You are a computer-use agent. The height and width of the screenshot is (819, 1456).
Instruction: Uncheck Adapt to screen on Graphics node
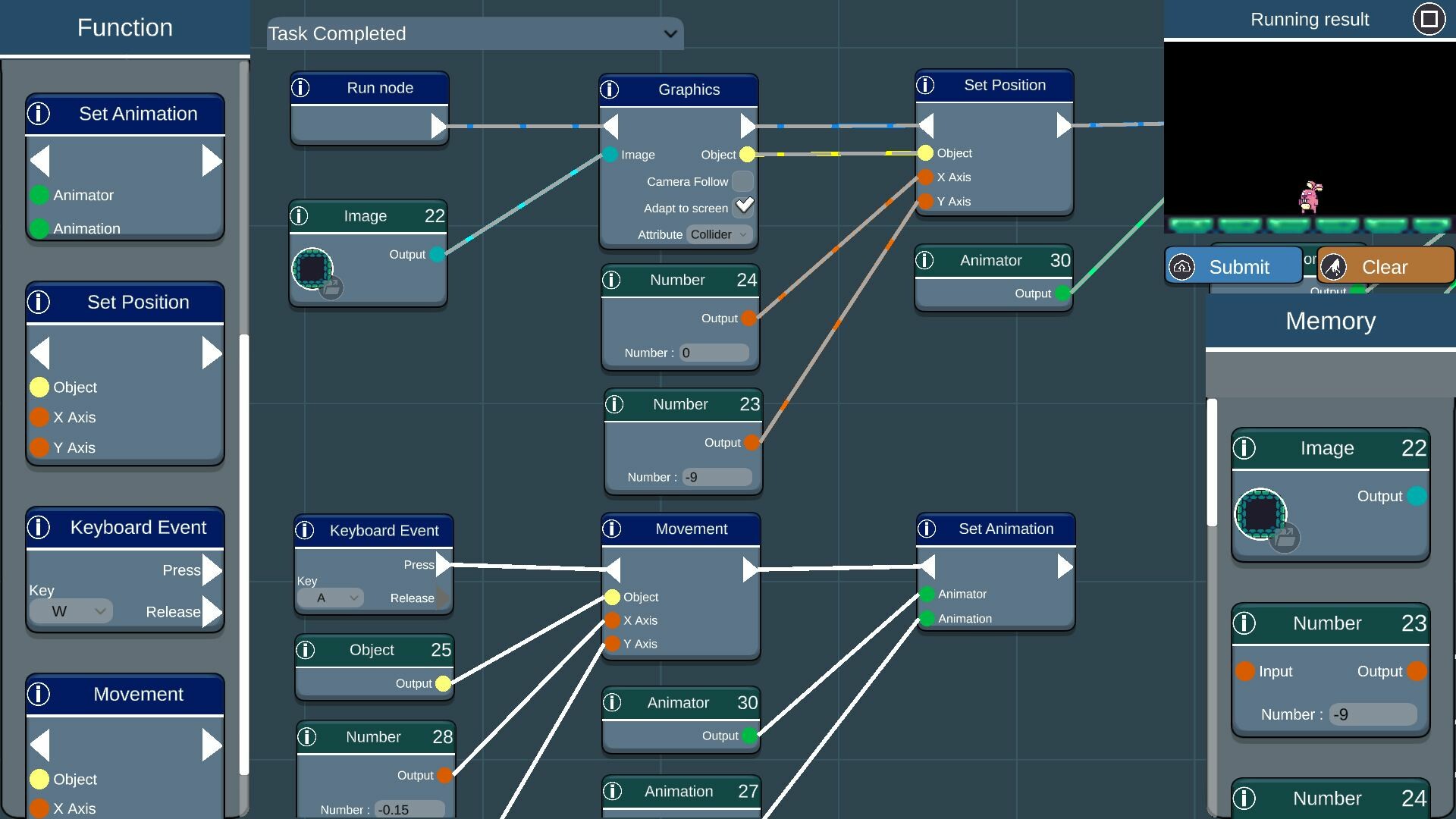click(744, 206)
